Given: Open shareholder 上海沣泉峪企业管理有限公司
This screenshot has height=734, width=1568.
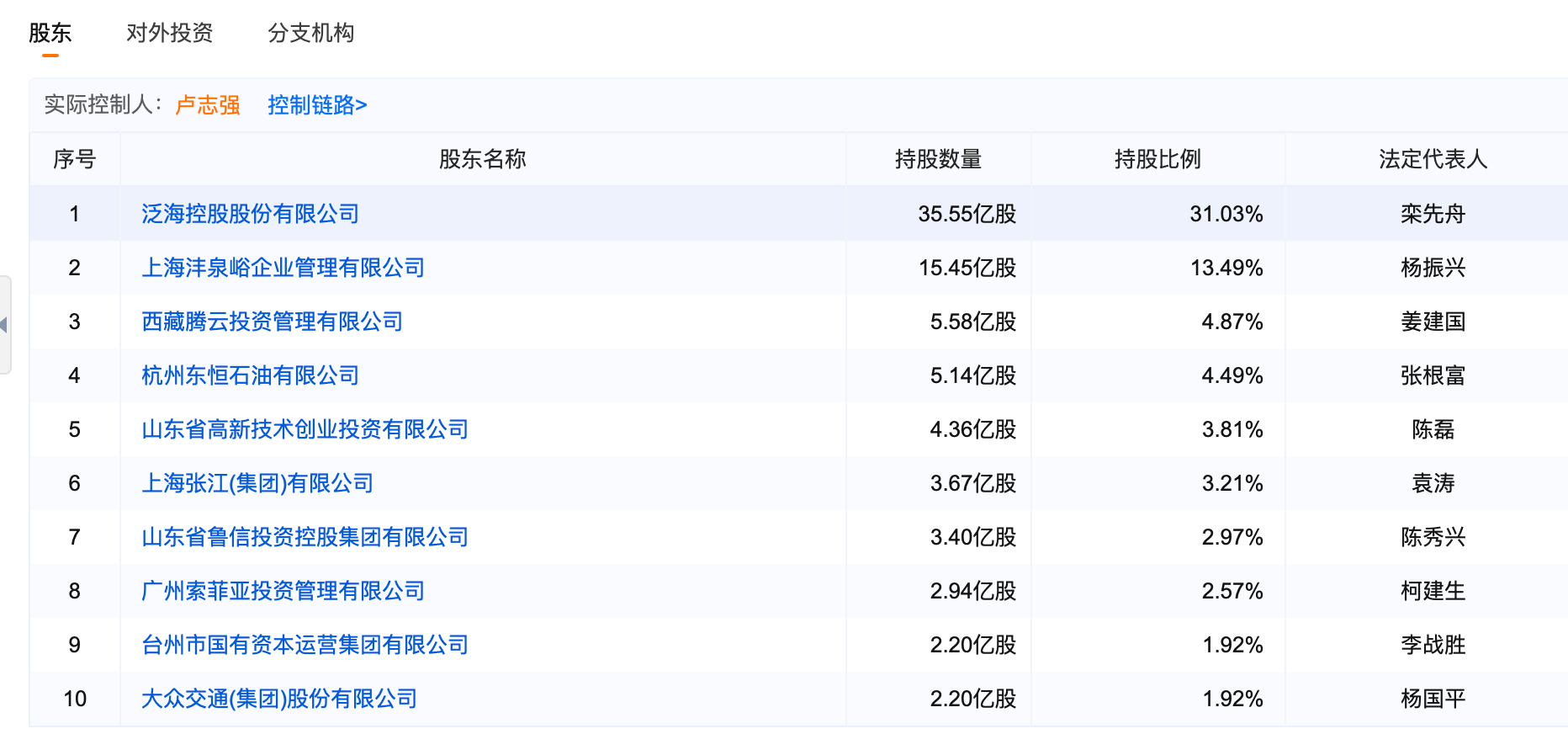Looking at the screenshot, I should pyautogui.click(x=283, y=268).
